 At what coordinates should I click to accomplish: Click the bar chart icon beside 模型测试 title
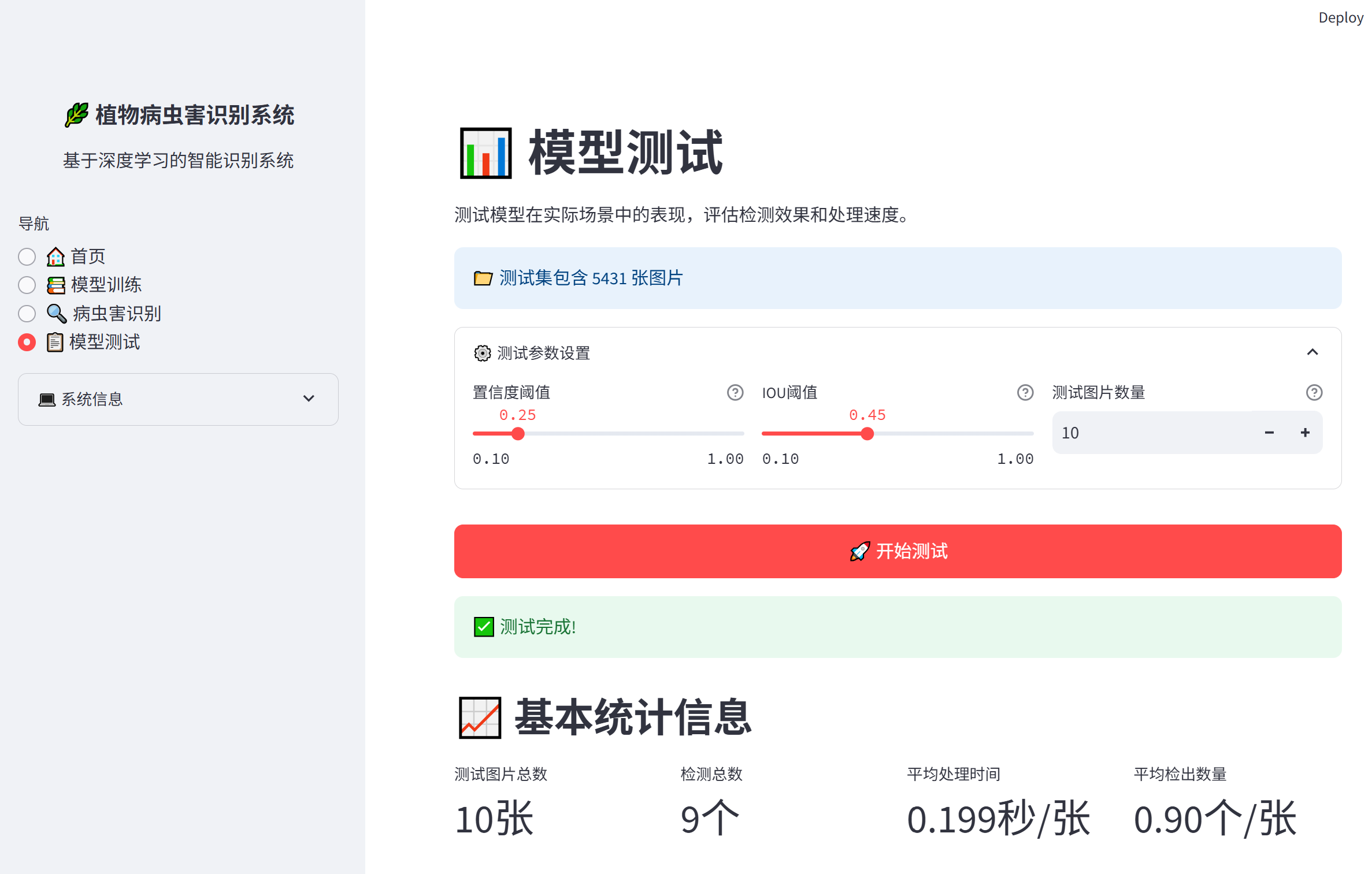tap(485, 153)
